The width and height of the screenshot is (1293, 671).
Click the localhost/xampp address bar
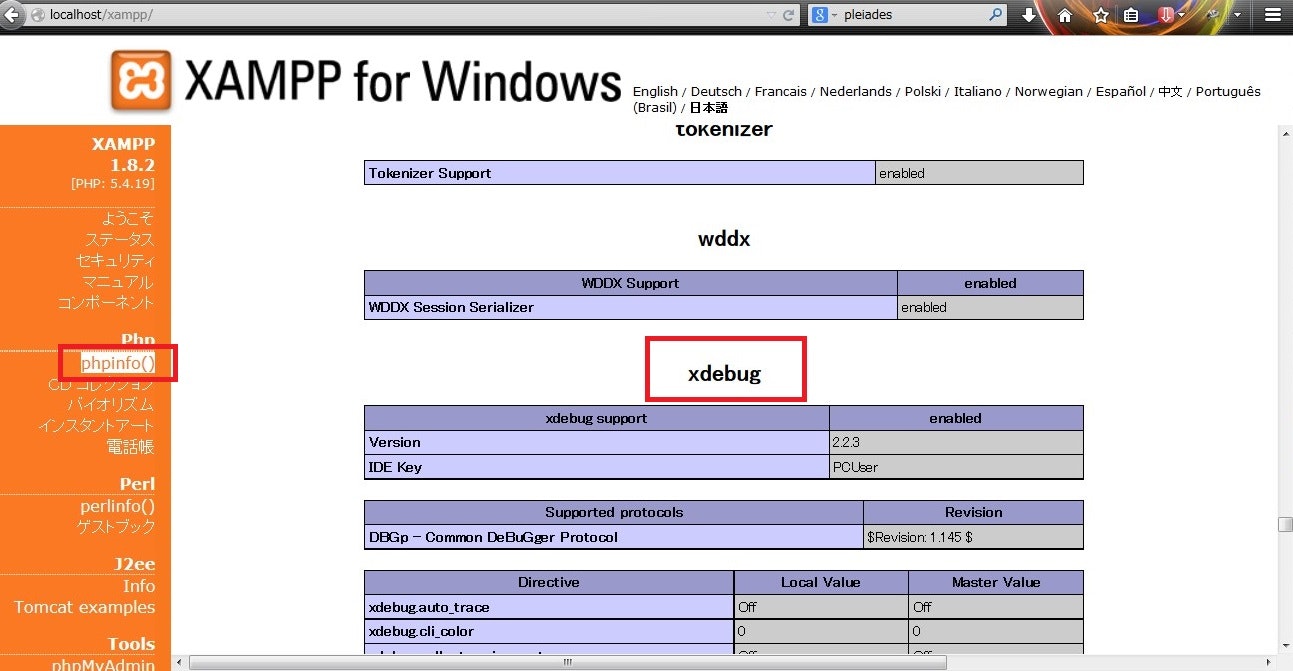pos(400,15)
